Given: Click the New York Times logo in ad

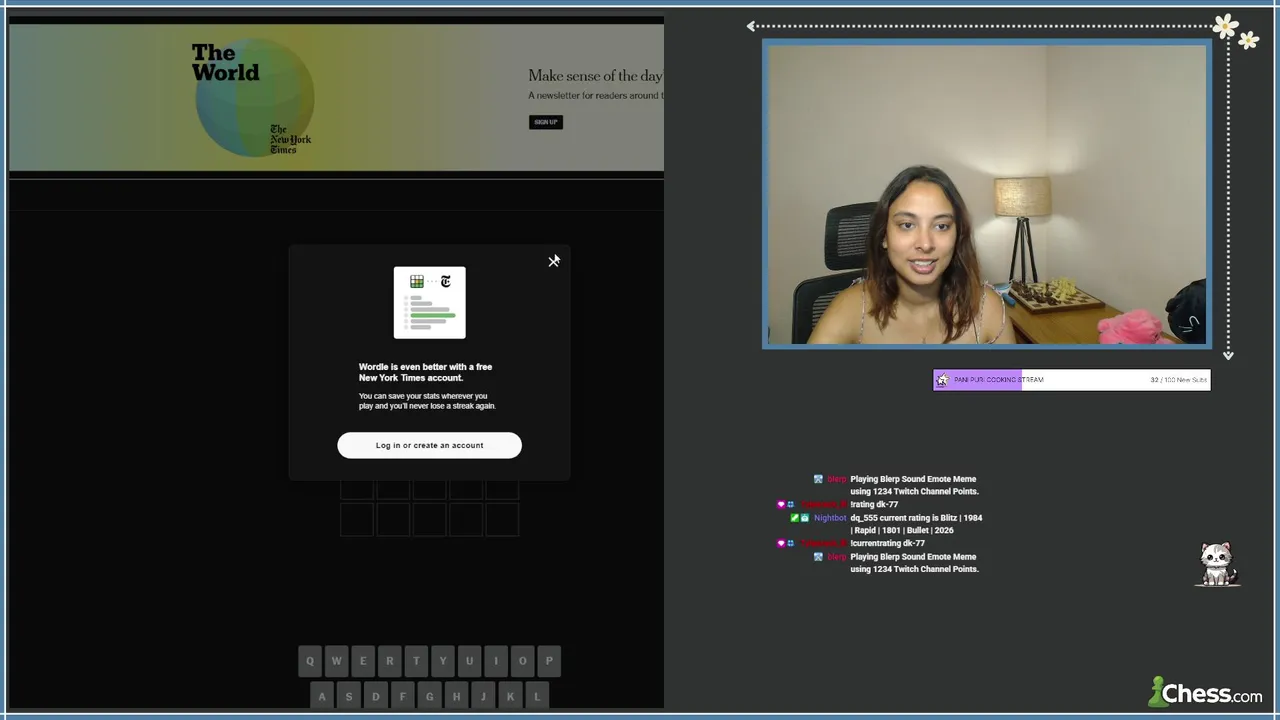Looking at the screenshot, I should [290, 139].
